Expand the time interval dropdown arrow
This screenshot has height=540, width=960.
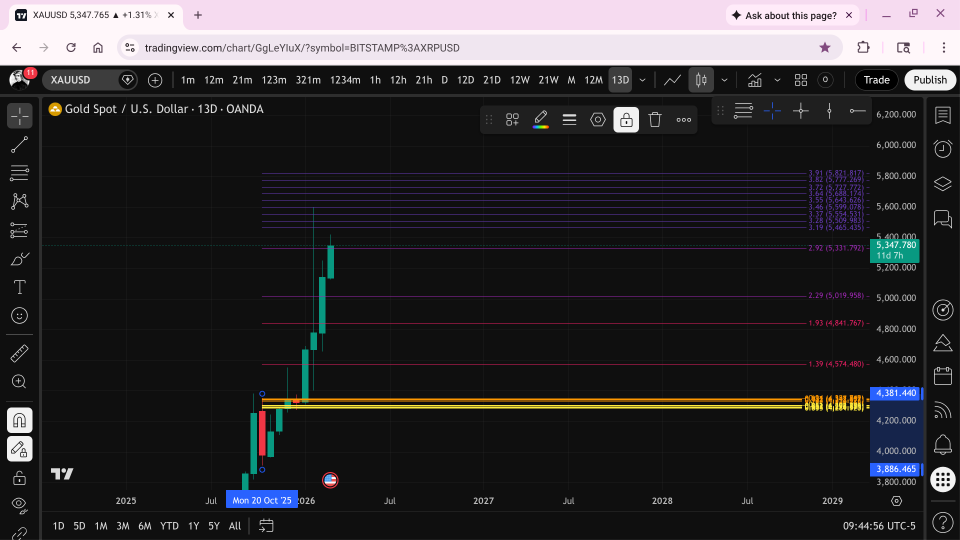(642, 80)
